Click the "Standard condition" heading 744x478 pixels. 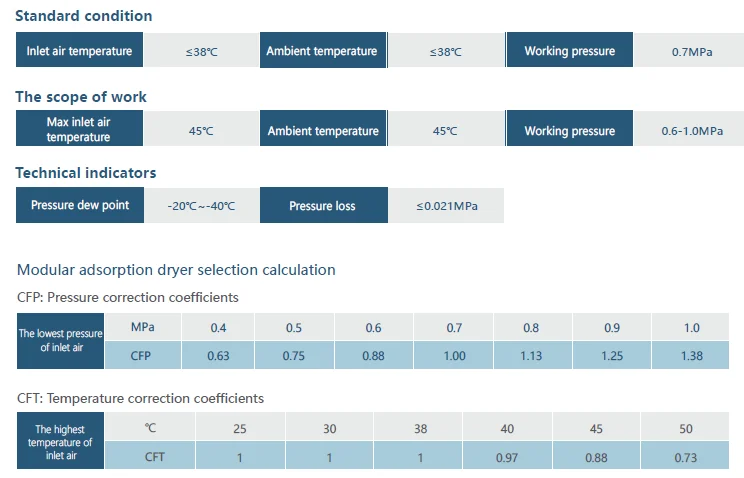tap(84, 16)
